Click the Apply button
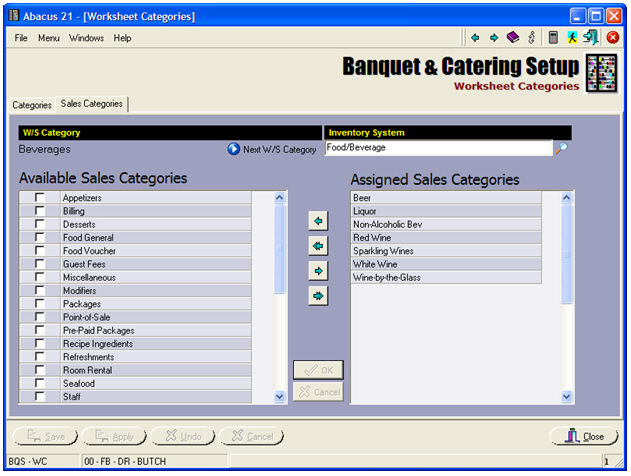 [x=114, y=436]
